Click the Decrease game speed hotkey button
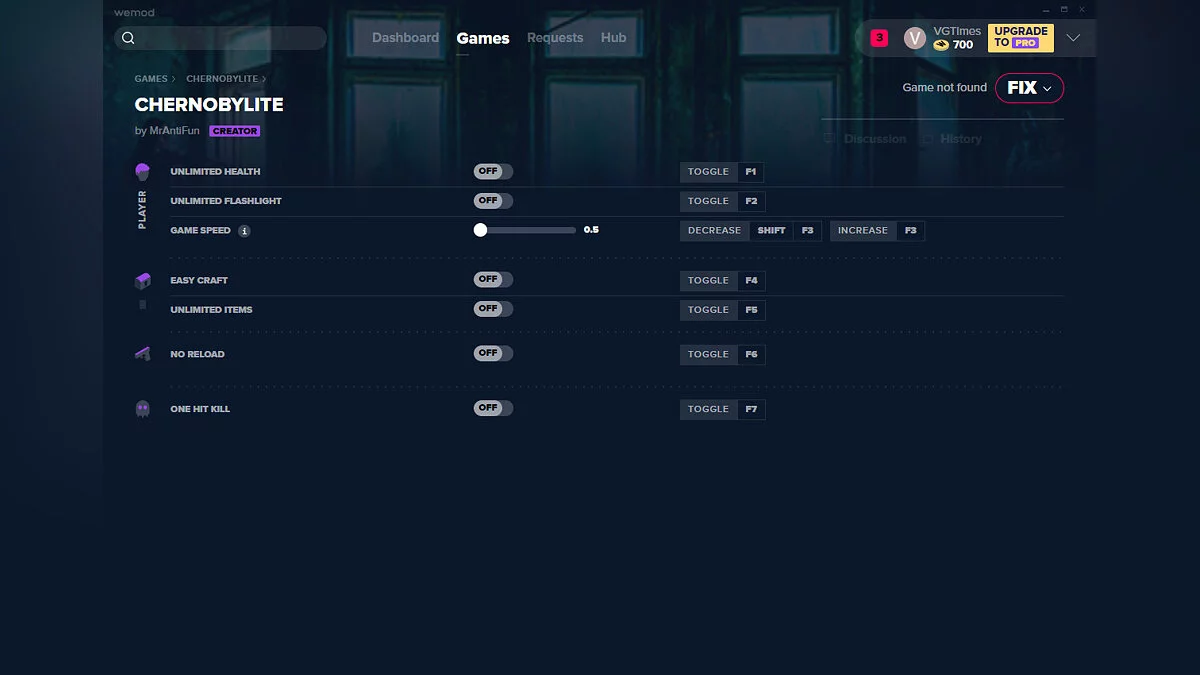 (x=714, y=231)
